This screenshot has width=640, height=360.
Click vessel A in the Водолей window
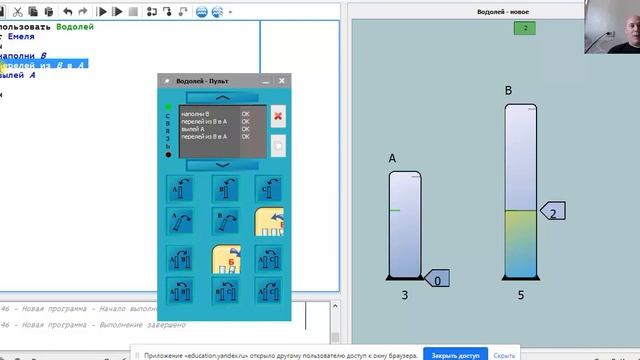405,225
